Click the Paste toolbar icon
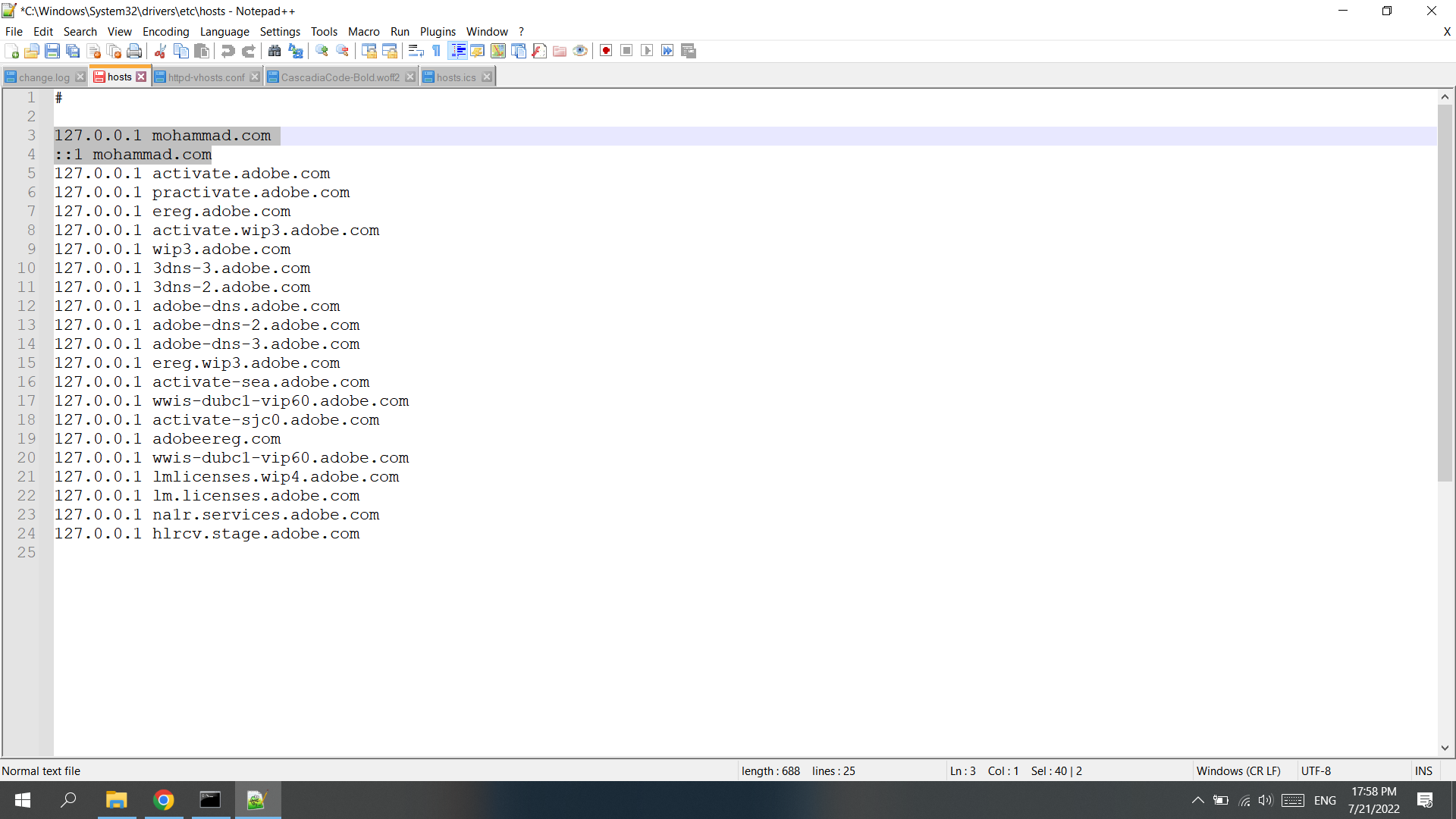Image resolution: width=1456 pixels, height=819 pixels. pyautogui.click(x=202, y=51)
